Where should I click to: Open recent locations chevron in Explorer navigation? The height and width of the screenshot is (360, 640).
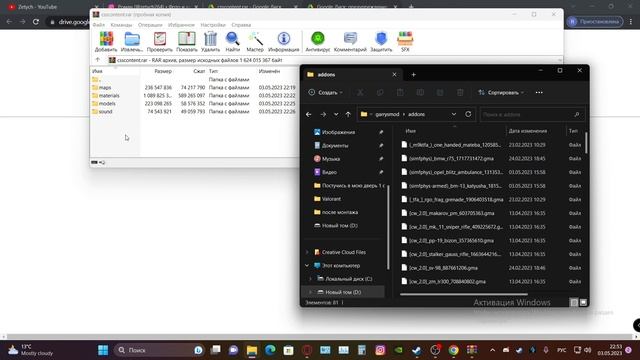tap(336, 114)
